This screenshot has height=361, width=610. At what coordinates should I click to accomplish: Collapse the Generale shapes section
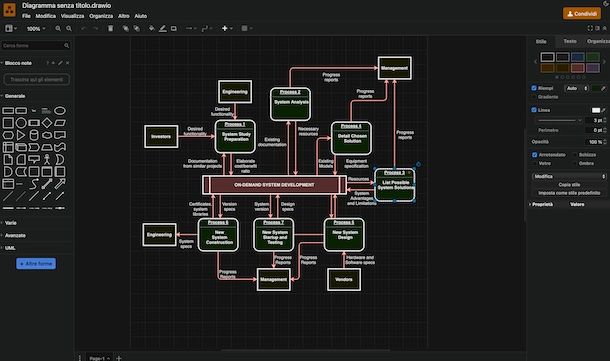pyautogui.click(x=15, y=96)
